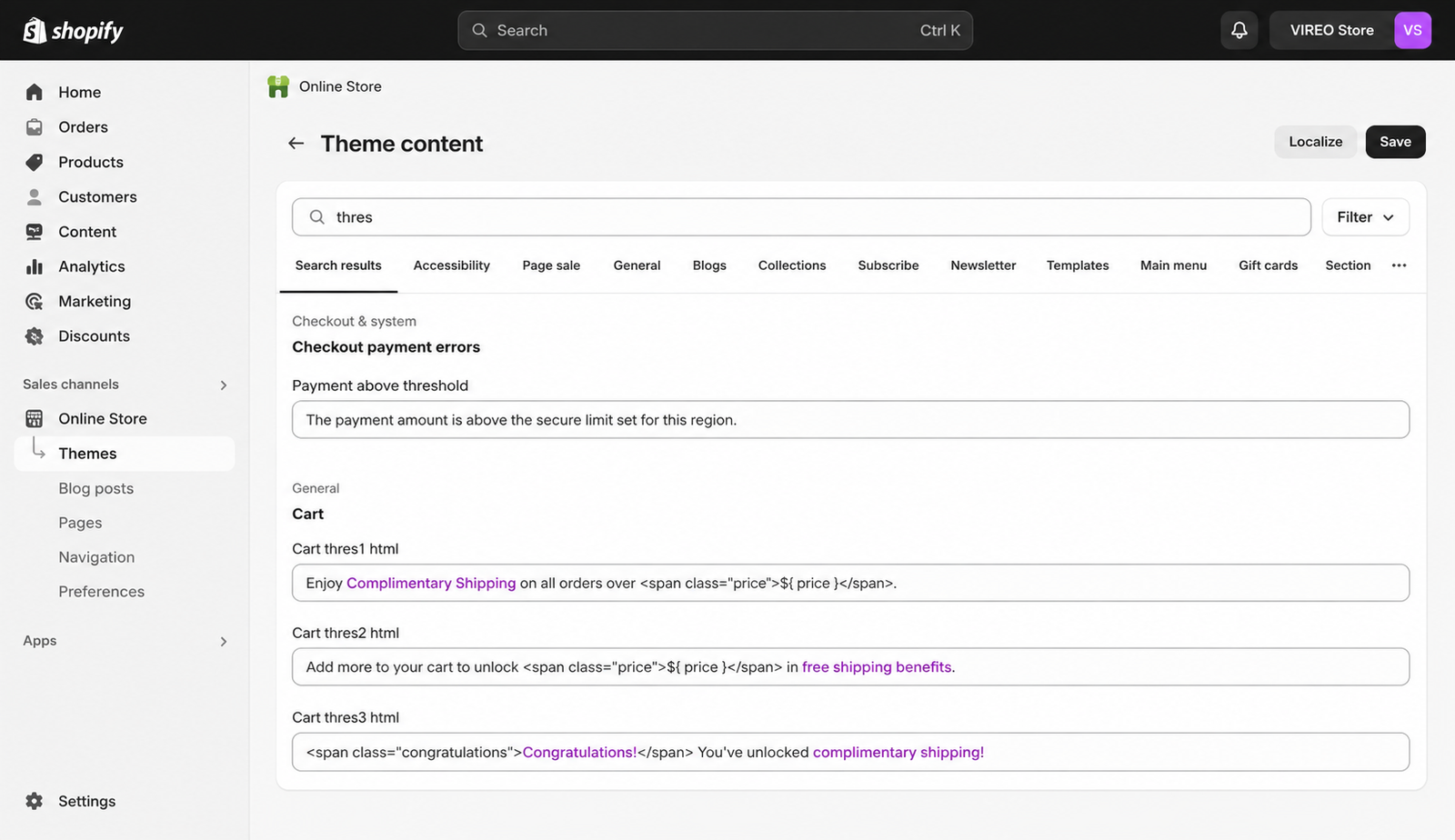This screenshot has width=1455, height=840.
Task: Open the Page sale tab
Action: [x=551, y=265]
